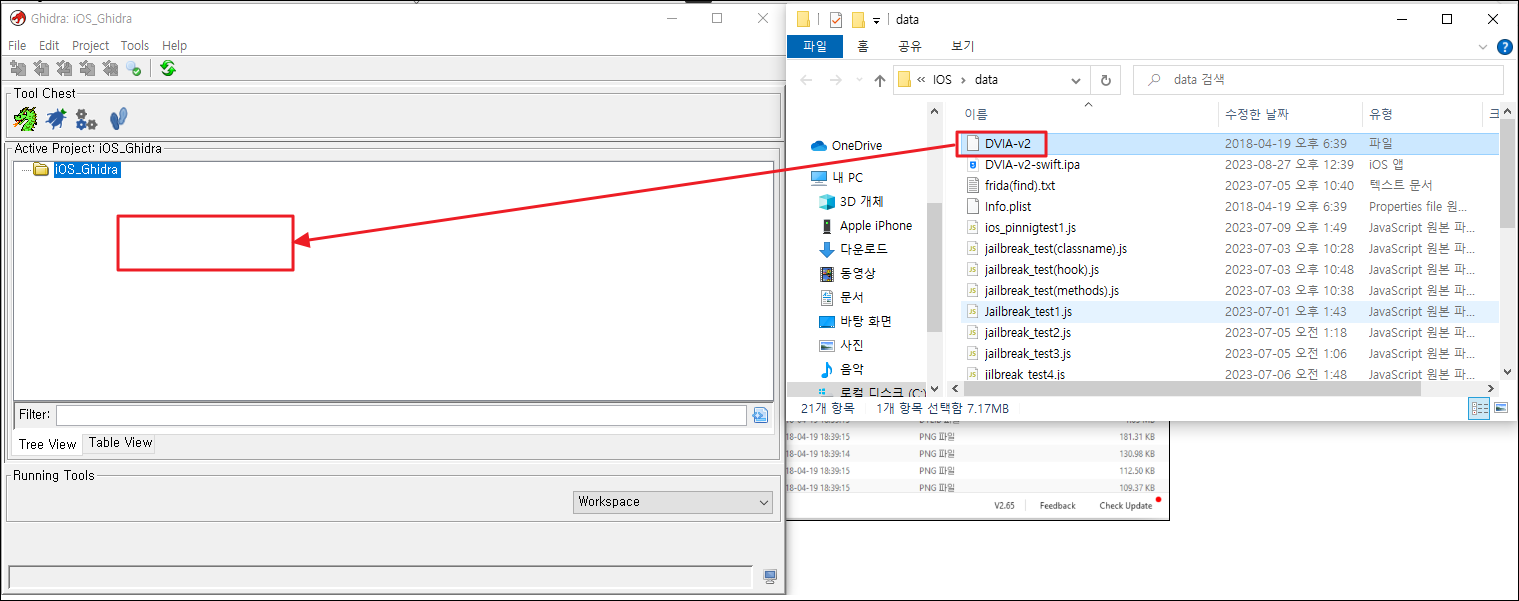This screenshot has width=1519, height=601.
Task: Click the first version-control add file icon
Action: (x=18, y=68)
